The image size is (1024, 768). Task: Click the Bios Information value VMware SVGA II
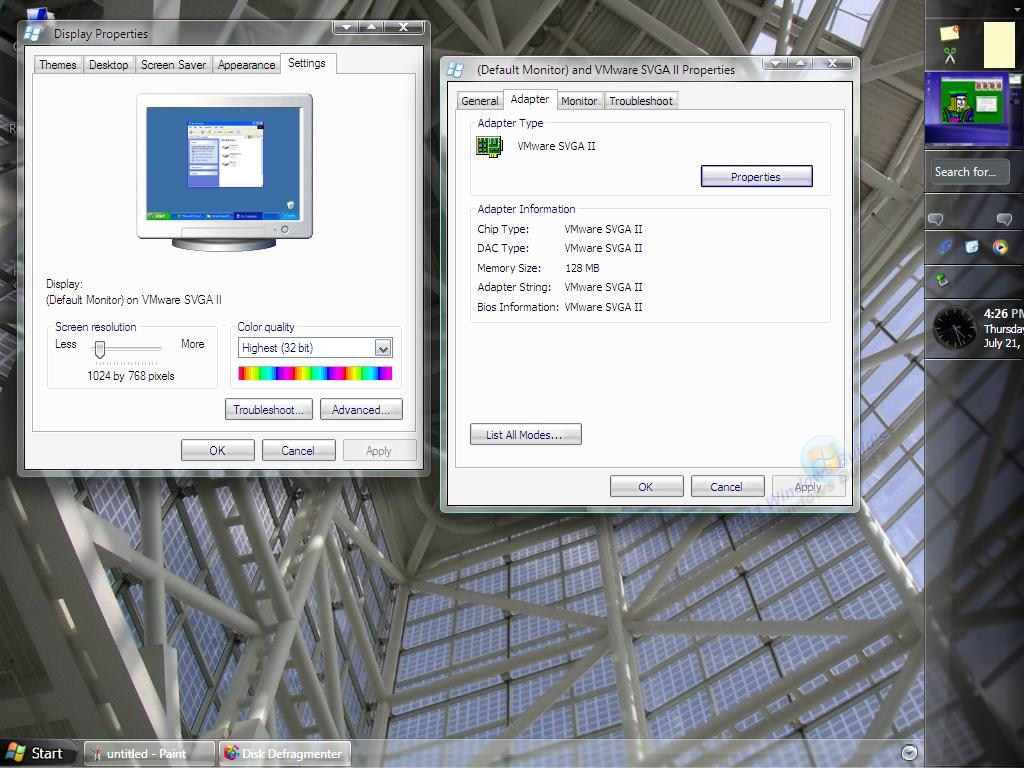click(603, 307)
